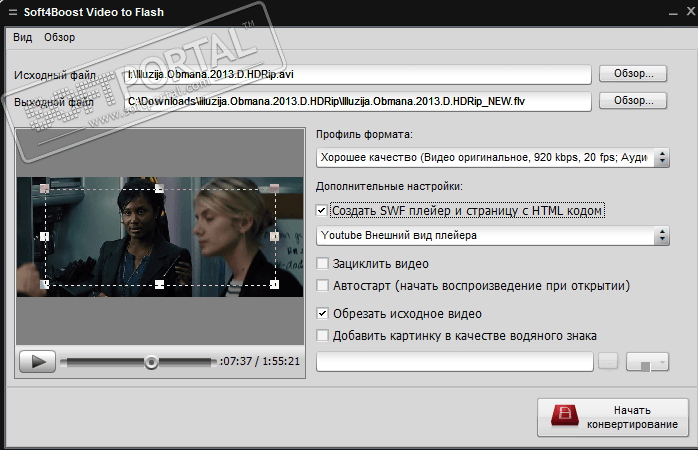Open the Профиль формата quality dropdown
The image size is (698, 450).
click(x=492, y=158)
